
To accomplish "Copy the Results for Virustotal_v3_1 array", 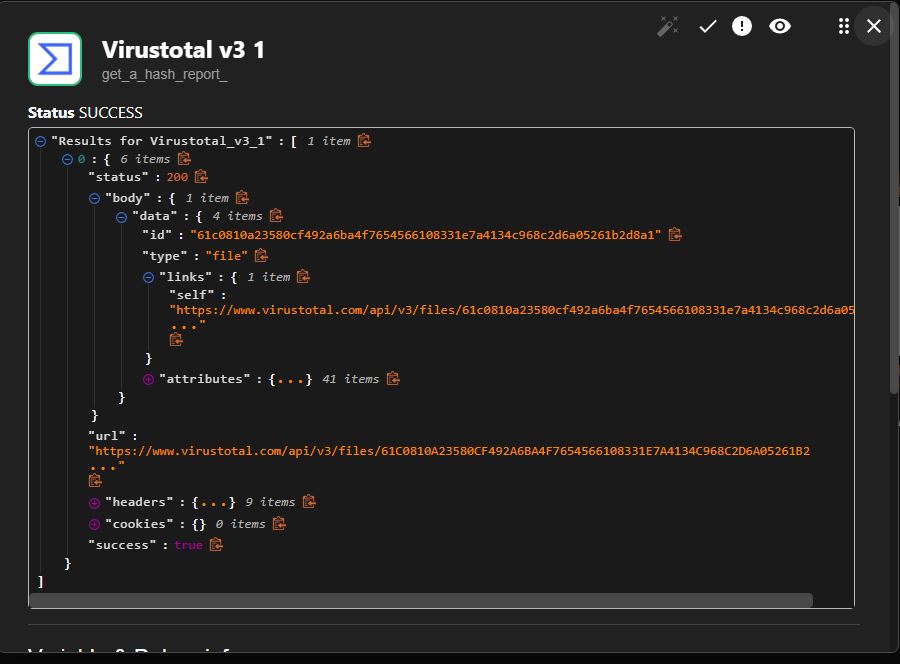I will coord(364,141).
